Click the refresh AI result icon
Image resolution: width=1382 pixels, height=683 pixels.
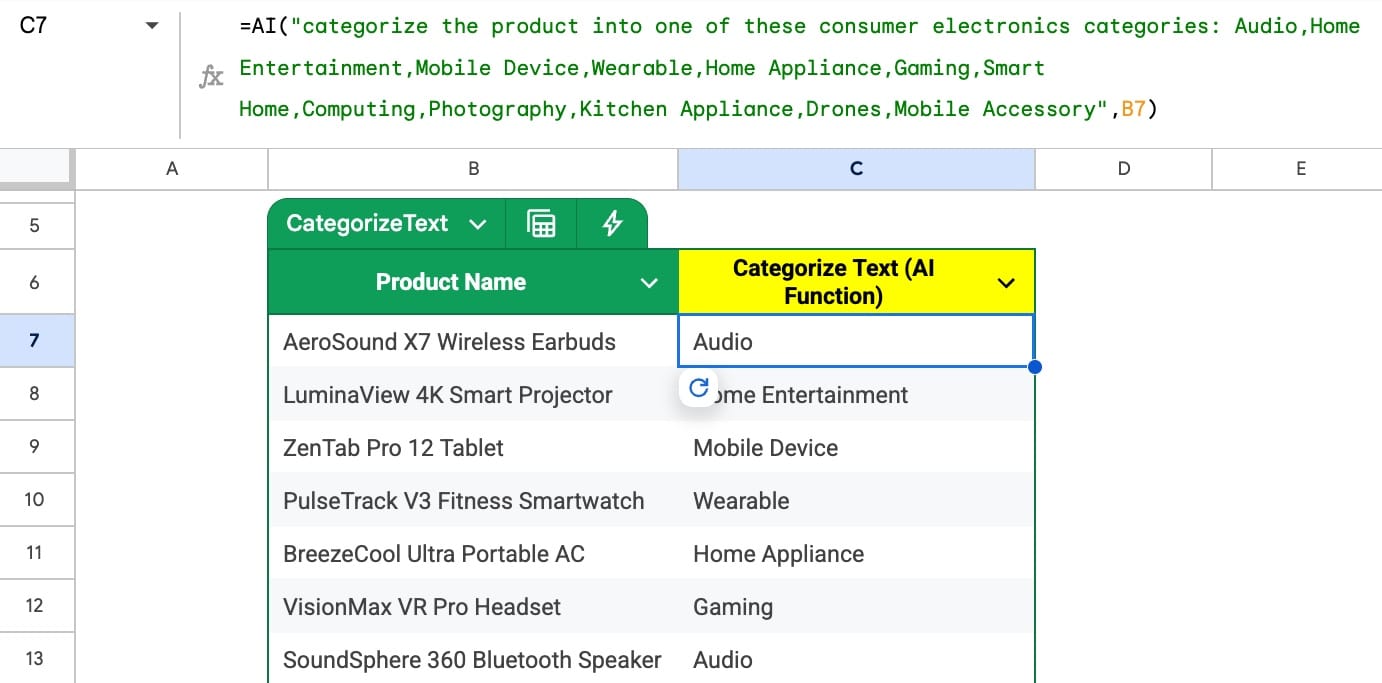pyautogui.click(x=698, y=388)
